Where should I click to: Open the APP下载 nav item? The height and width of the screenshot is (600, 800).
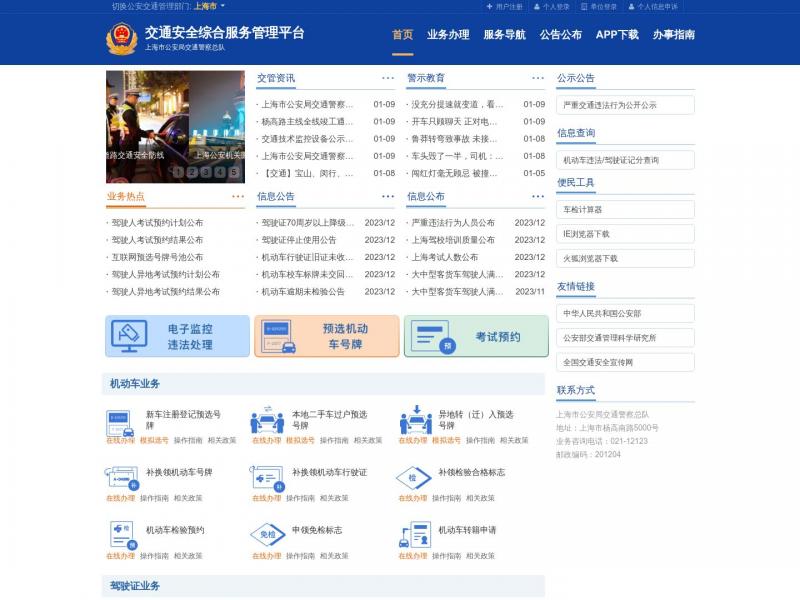[x=617, y=35]
